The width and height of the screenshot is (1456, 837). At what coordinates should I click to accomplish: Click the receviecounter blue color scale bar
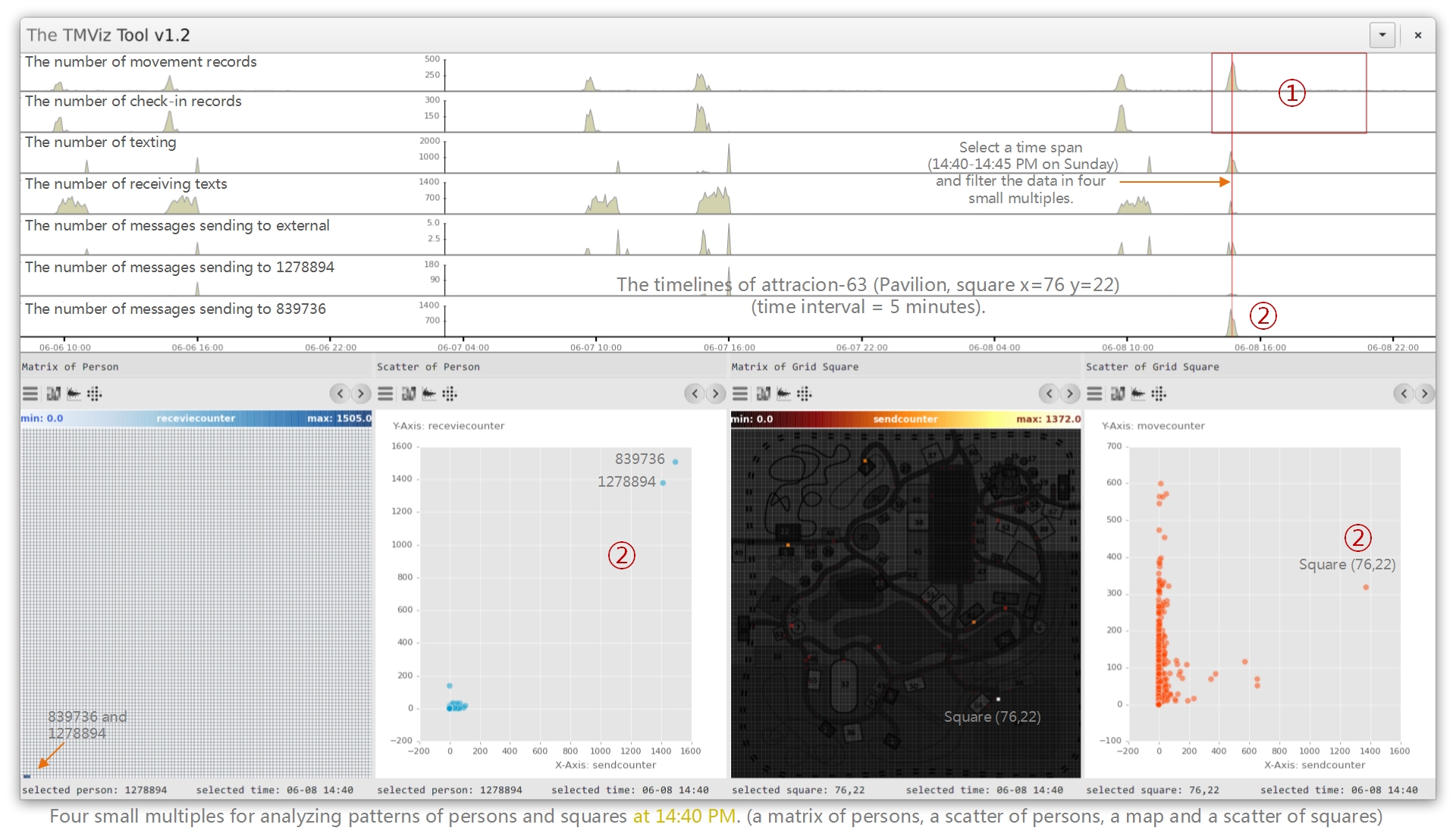196,418
